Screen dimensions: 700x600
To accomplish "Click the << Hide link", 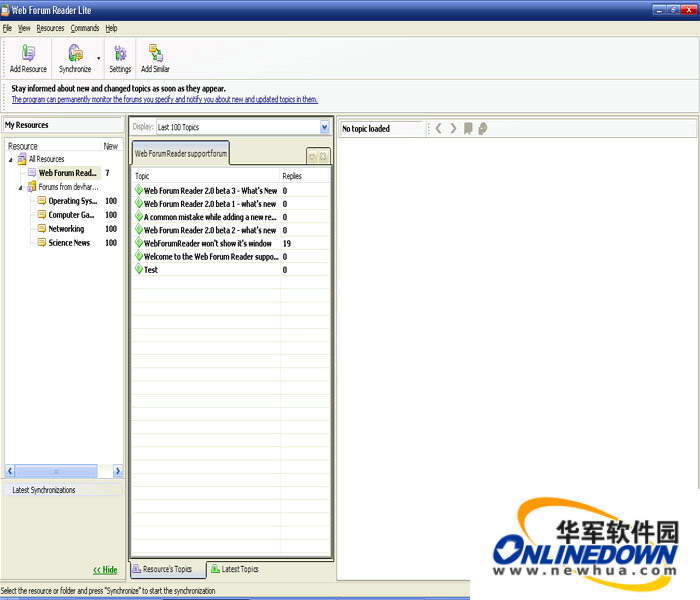I will pos(105,570).
